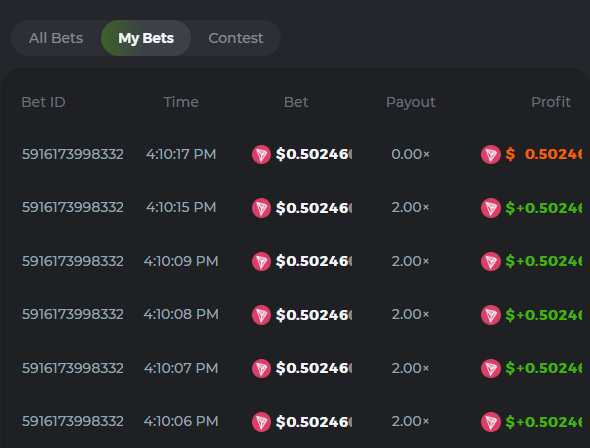Select the My Bets tab

[146, 38]
